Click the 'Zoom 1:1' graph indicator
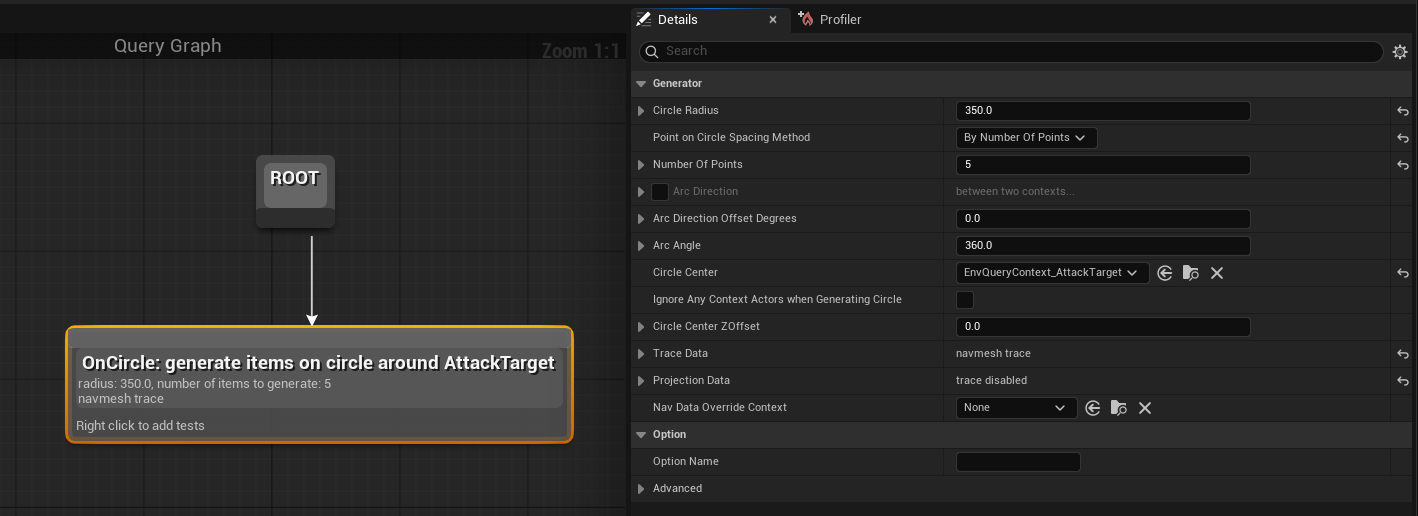This screenshot has width=1418, height=516. pyautogui.click(x=581, y=50)
